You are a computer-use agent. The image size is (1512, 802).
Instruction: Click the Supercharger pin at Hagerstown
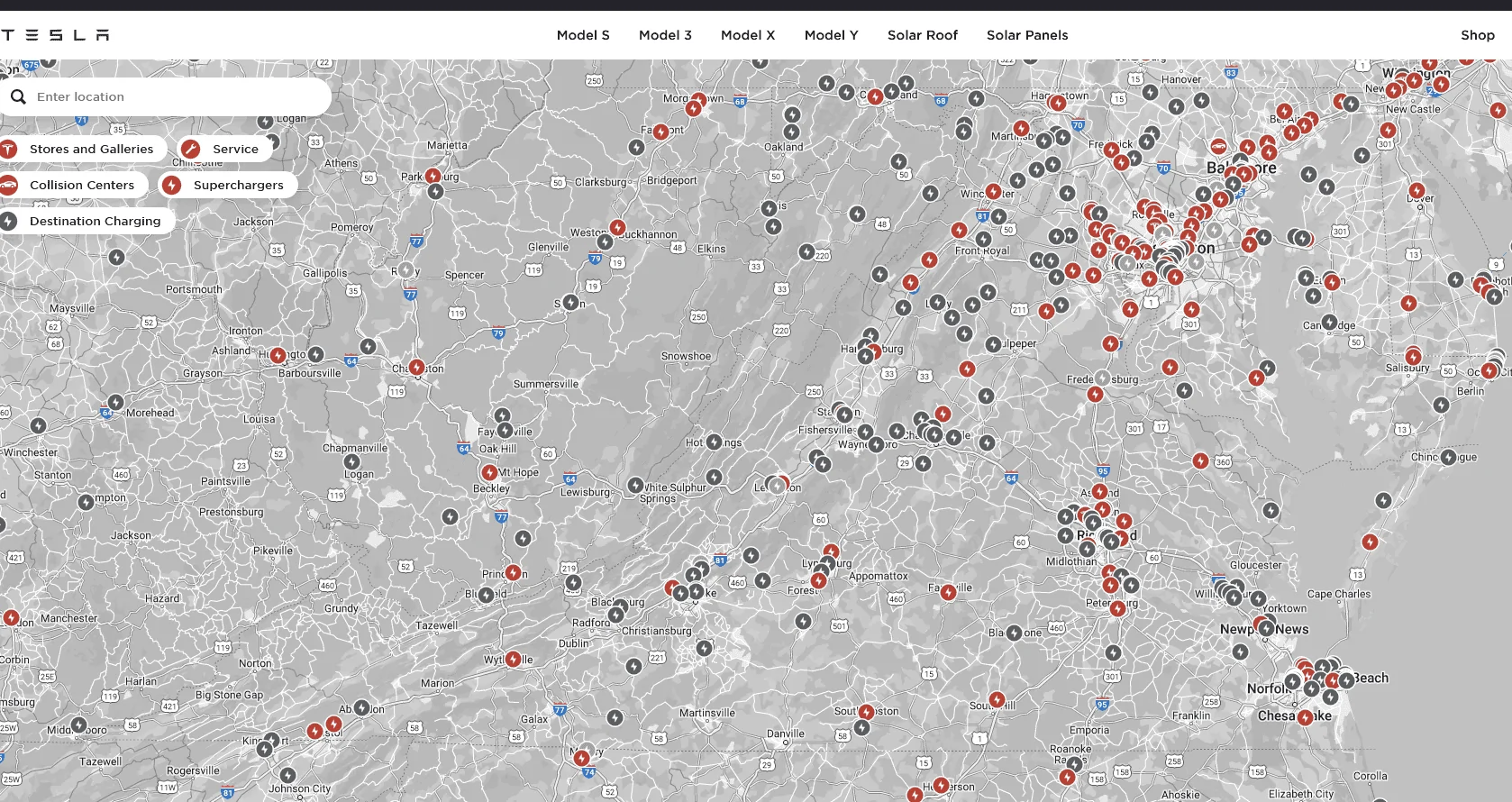[1058, 103]
